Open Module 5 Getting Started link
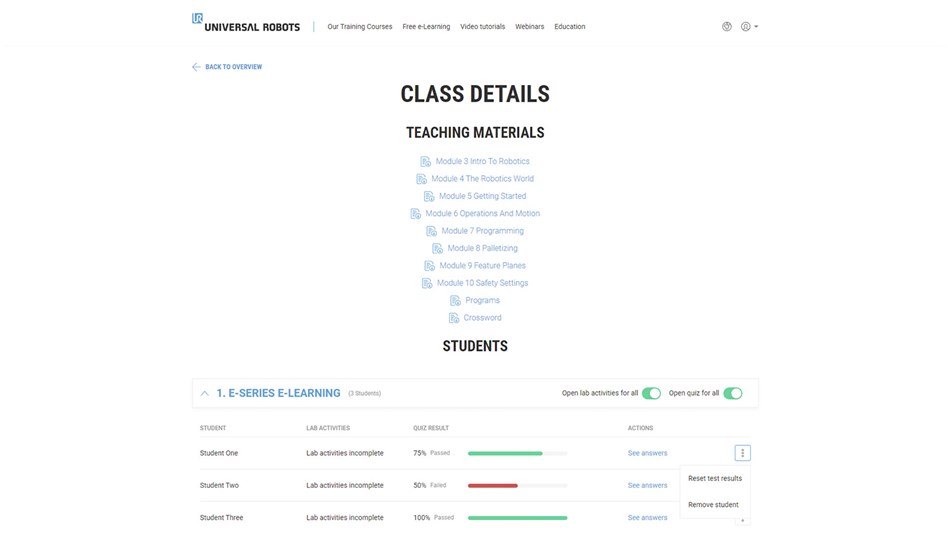Screen dimensions: 950x534 point(482,196)
